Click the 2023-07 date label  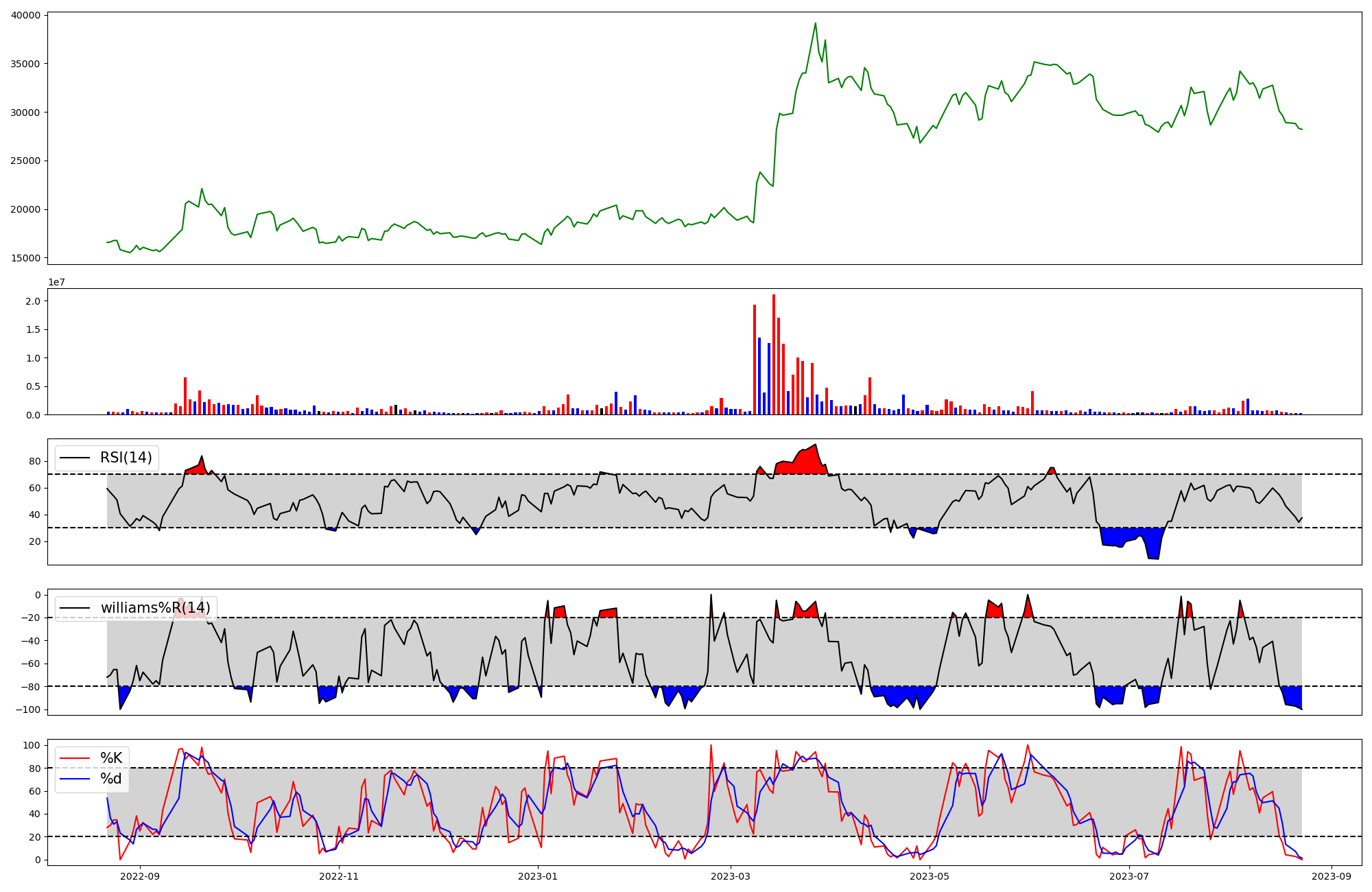point(1128,876)
